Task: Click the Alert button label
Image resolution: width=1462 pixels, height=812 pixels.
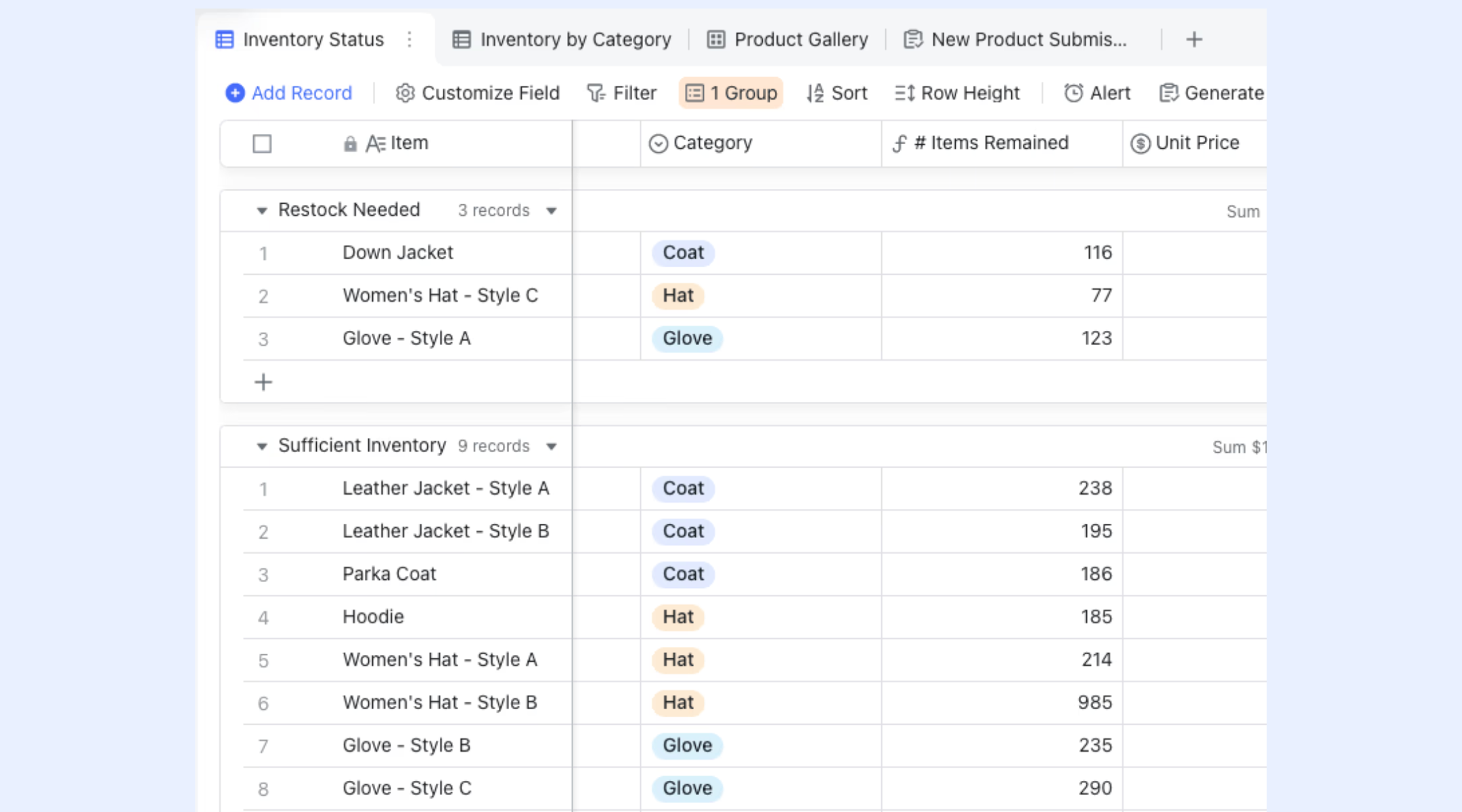Action: click(x=1110, y=93)
